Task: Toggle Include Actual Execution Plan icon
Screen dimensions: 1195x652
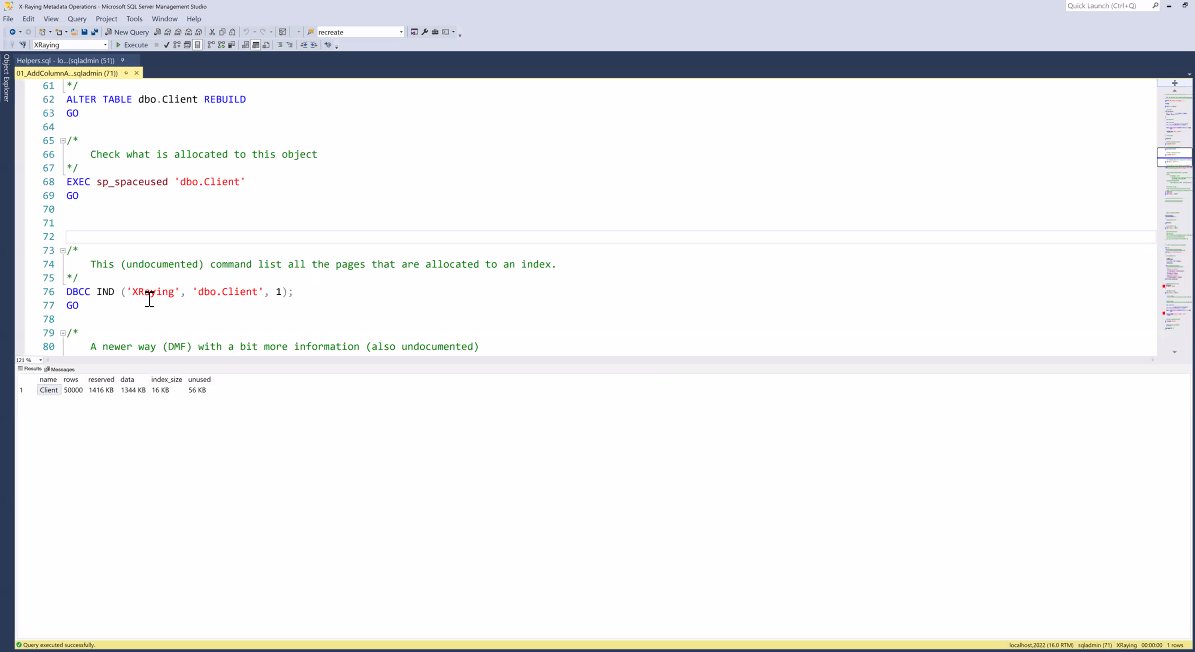Action: click(x=211, y=45)
